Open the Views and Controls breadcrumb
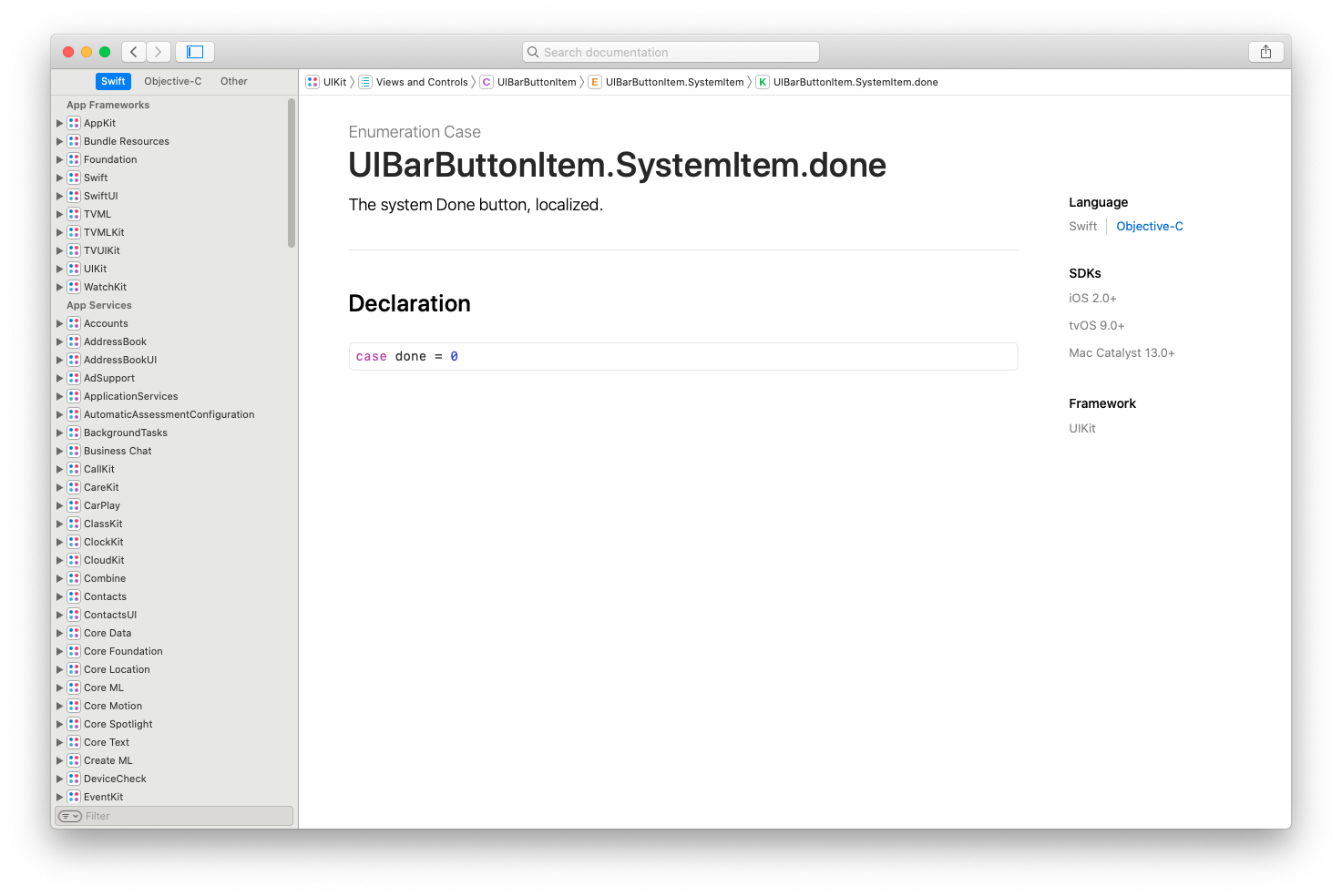Image resolution: width=1342 pixels, height=896 pixels. (422, 82)
